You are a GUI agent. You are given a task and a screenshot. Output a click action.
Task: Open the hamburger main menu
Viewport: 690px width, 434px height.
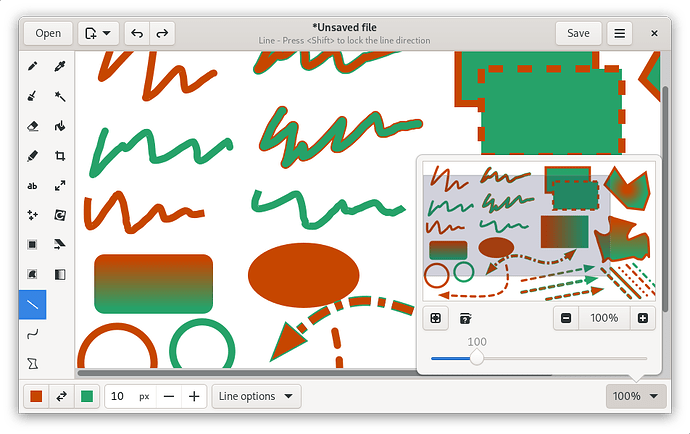point(620,33)
